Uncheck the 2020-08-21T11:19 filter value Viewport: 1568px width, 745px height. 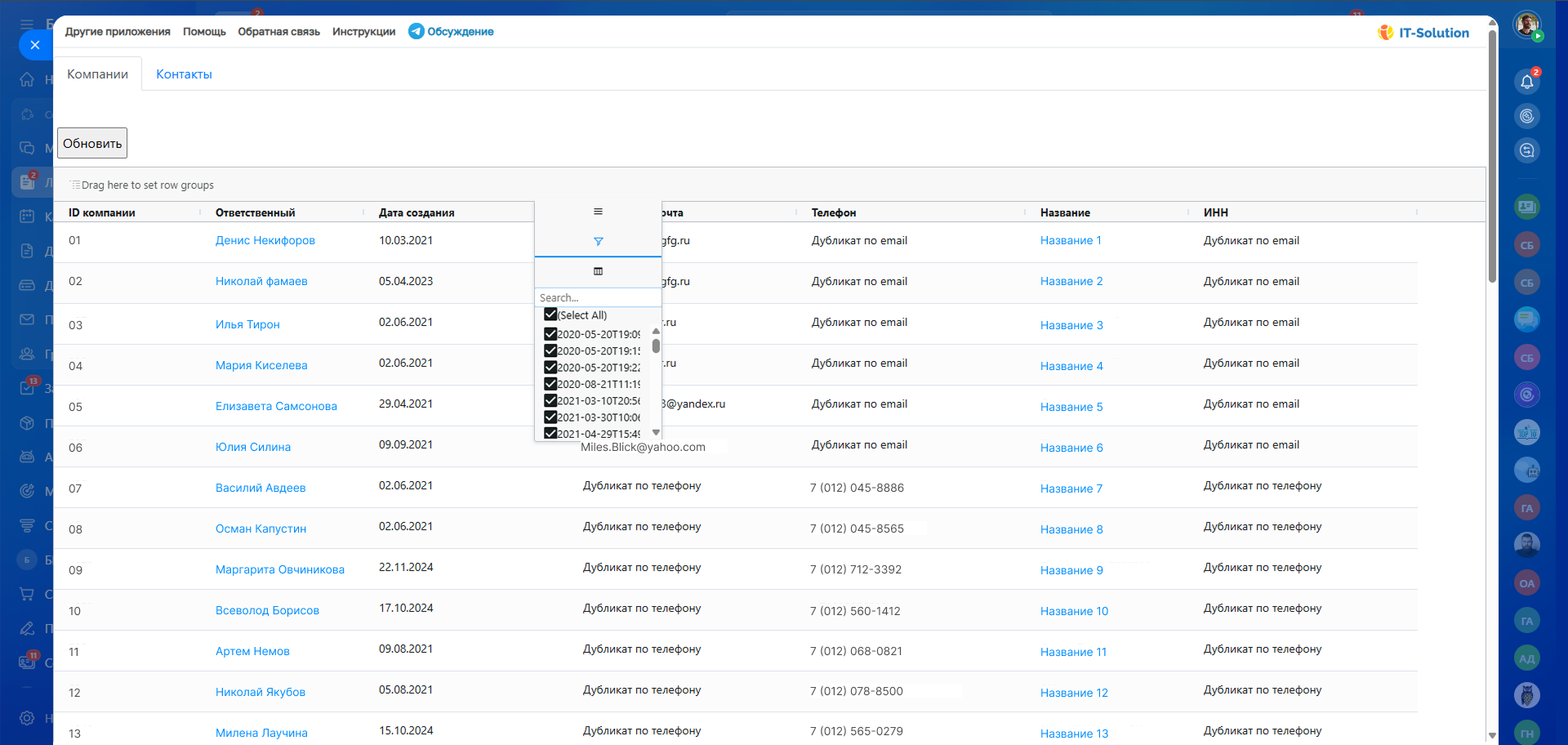pyautogui.click(x=550, y=384)
